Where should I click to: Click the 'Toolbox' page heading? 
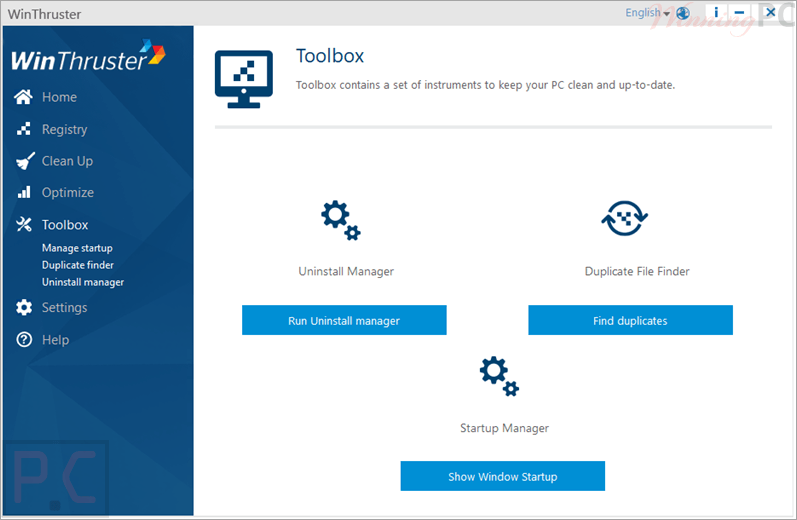click(330, 56)
